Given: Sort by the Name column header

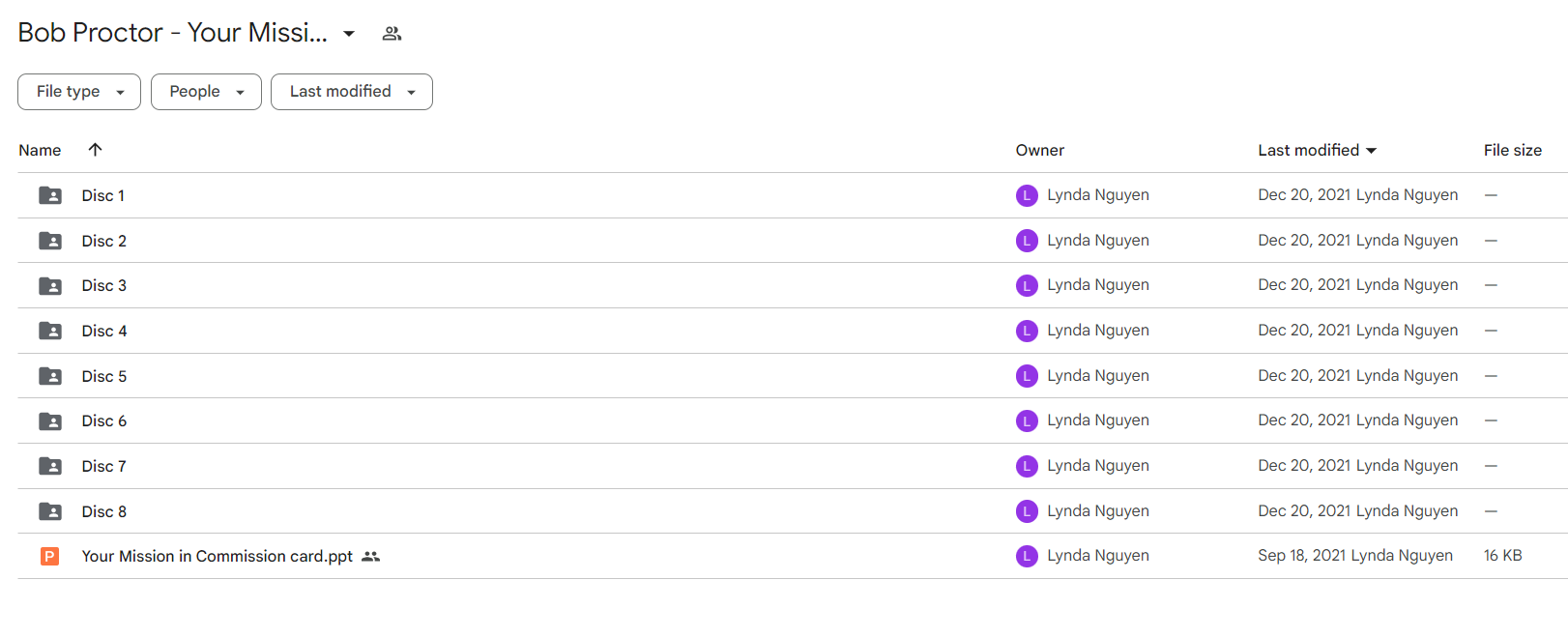Looking at the screenshot, I should (x=40, y=150).
